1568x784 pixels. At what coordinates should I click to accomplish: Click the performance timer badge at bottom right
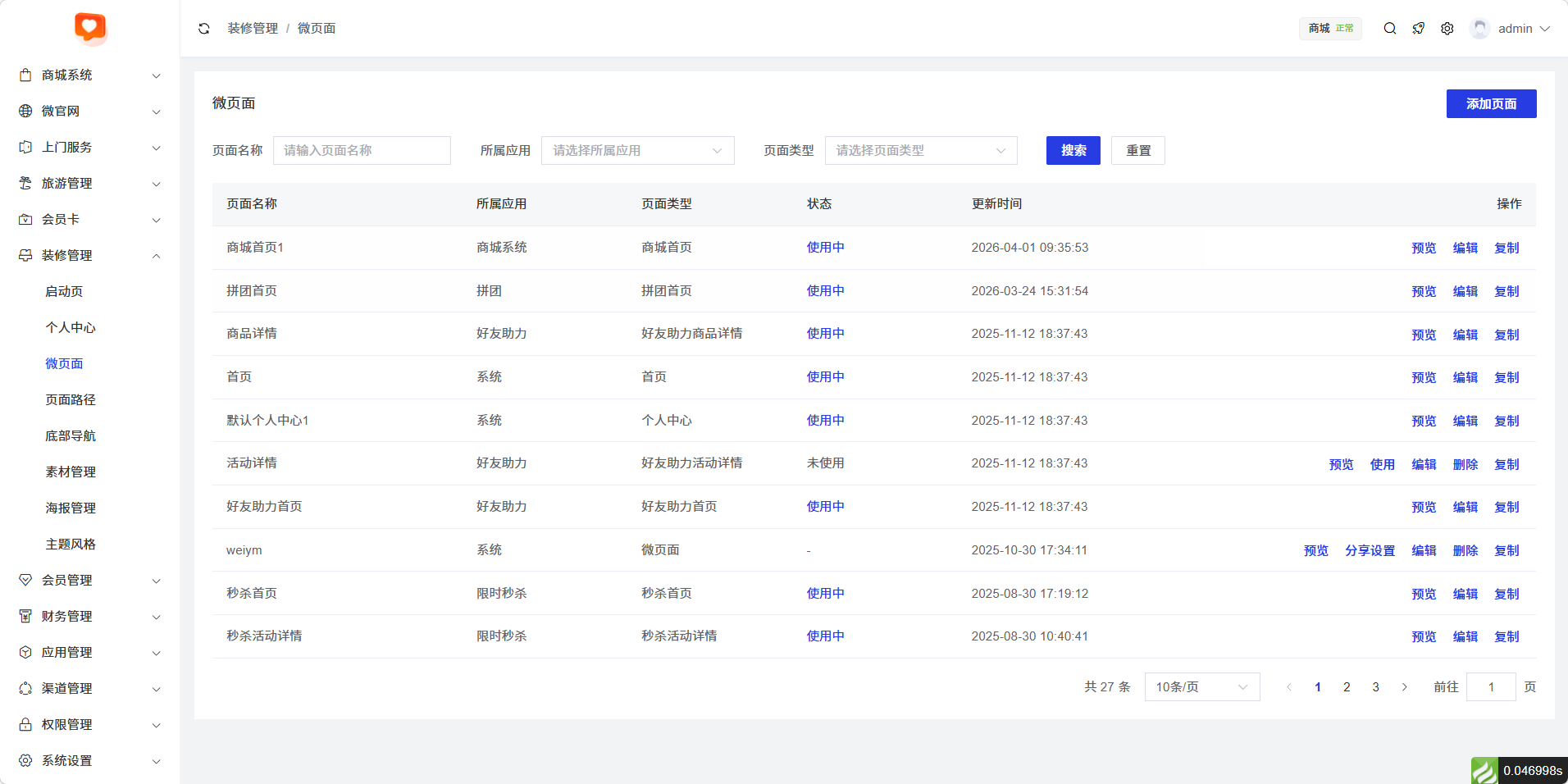click(x=1519, y=770)
